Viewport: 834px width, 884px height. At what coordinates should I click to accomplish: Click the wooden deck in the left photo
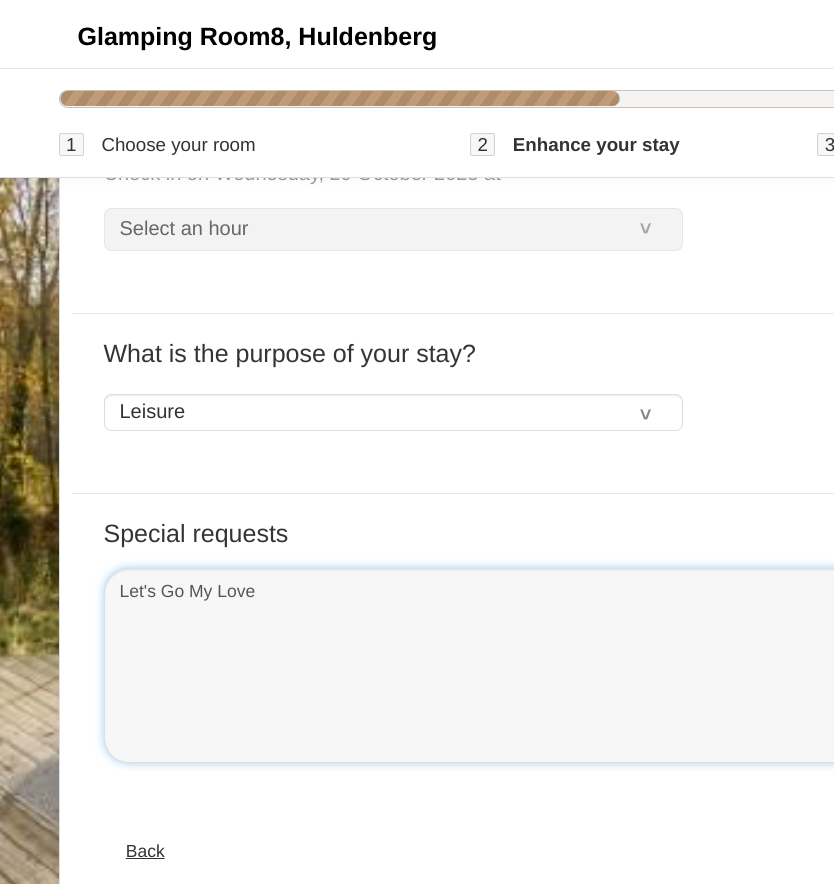pos(29,760)
